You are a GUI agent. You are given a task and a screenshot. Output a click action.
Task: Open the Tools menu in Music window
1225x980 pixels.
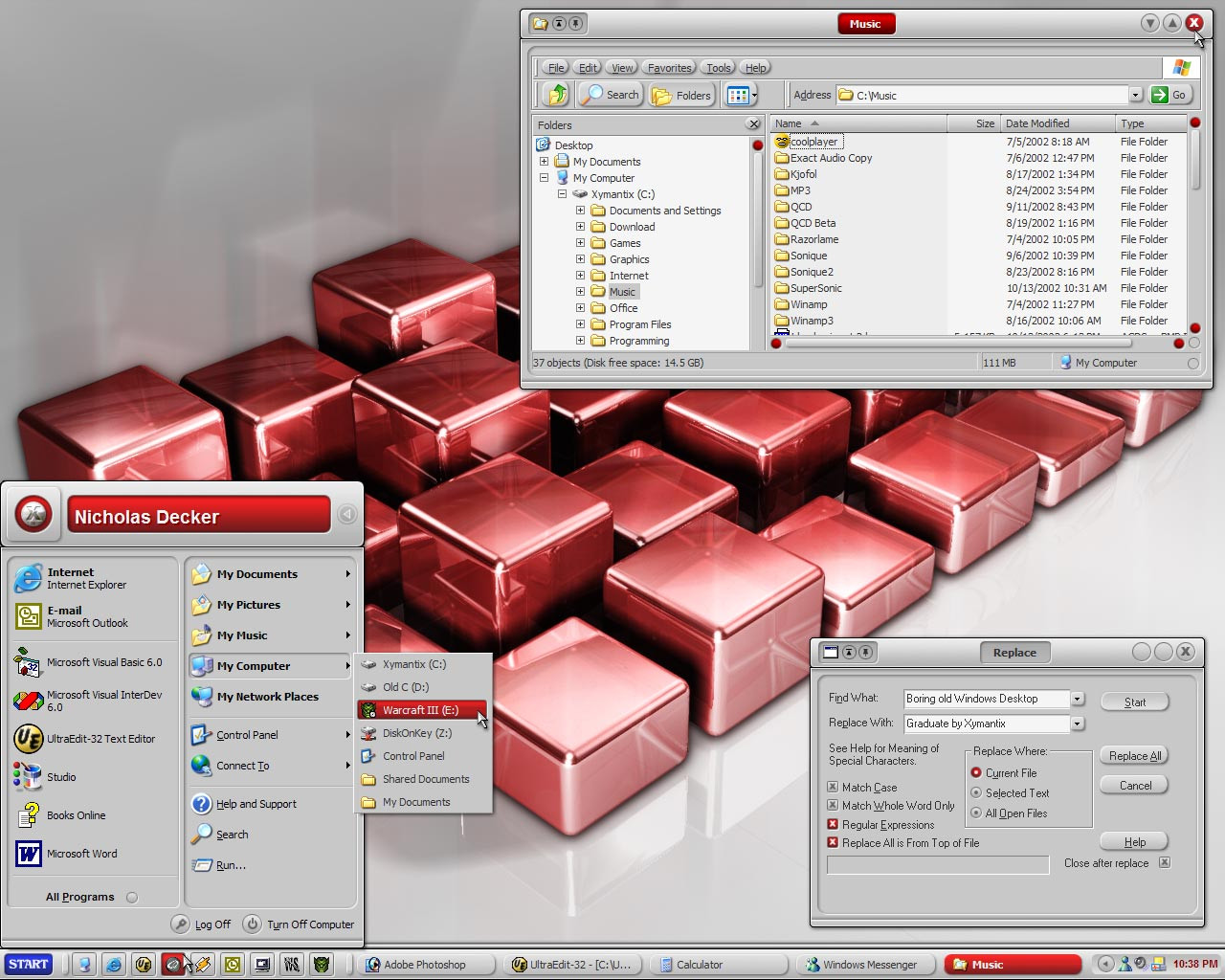pyautogui.click(x=718, y=68)
